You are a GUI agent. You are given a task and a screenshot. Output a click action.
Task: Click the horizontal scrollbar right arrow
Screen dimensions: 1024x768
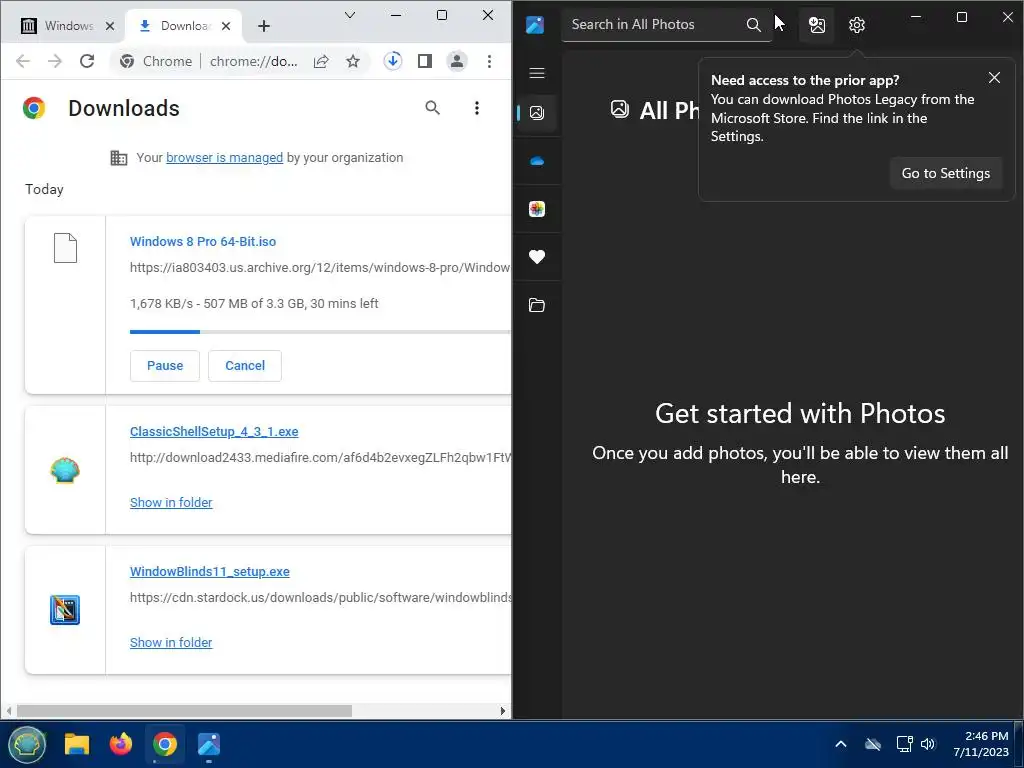503,711
